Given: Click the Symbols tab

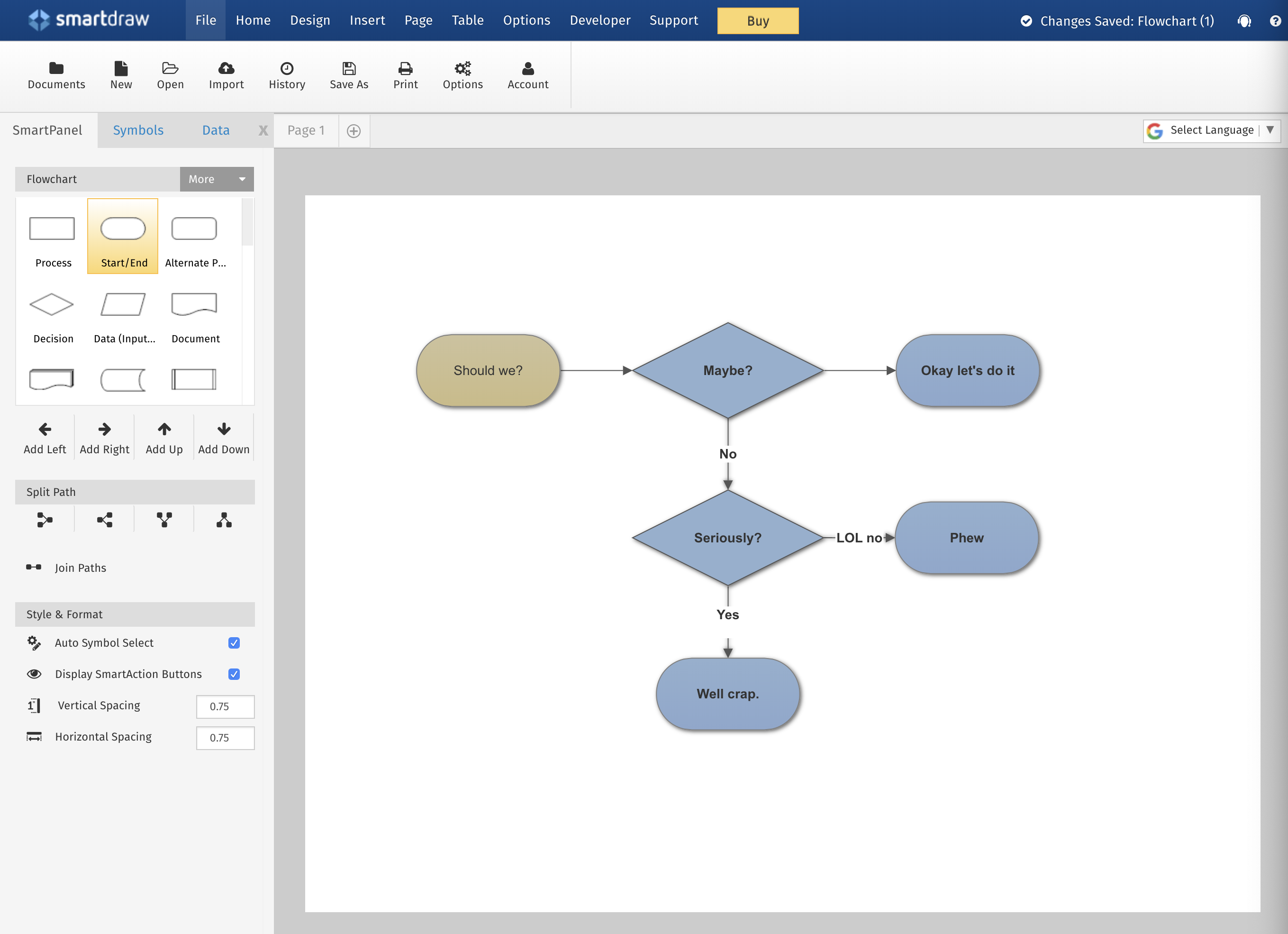Looking at the screenshot, I should click(137, 130).
